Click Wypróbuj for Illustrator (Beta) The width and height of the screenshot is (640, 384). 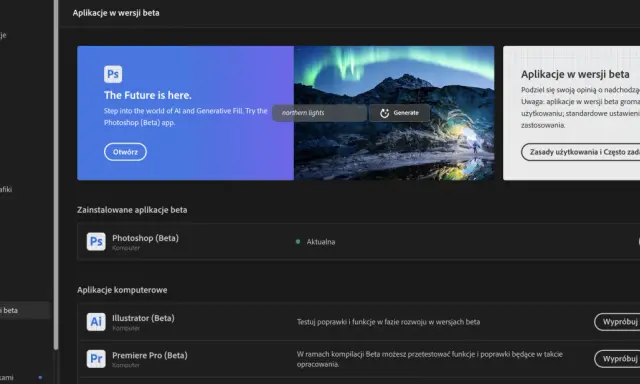click(x=617, y=322)
